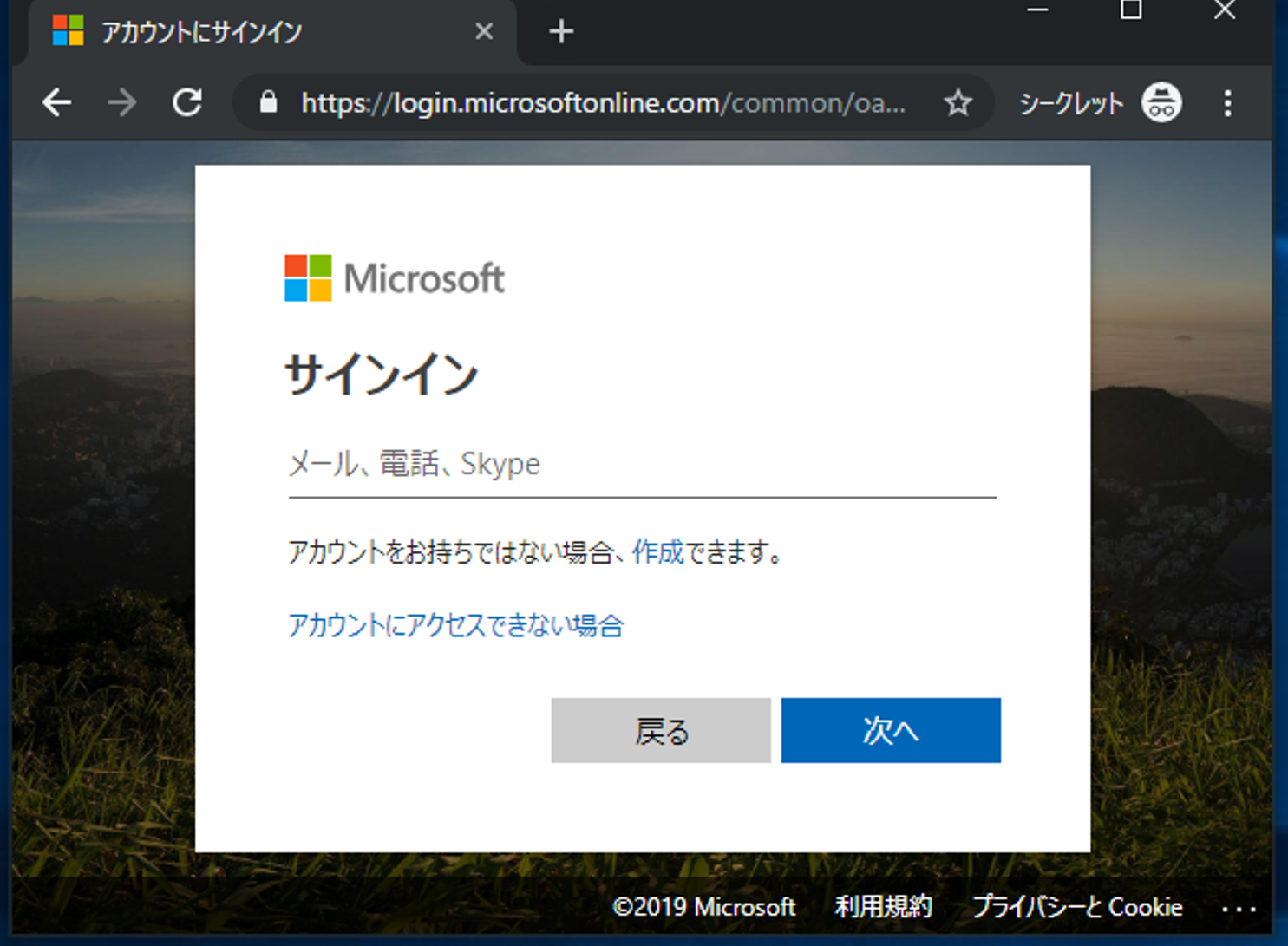Bookmark this page with the star icon

pyautogui.click(x=958, y=103)
